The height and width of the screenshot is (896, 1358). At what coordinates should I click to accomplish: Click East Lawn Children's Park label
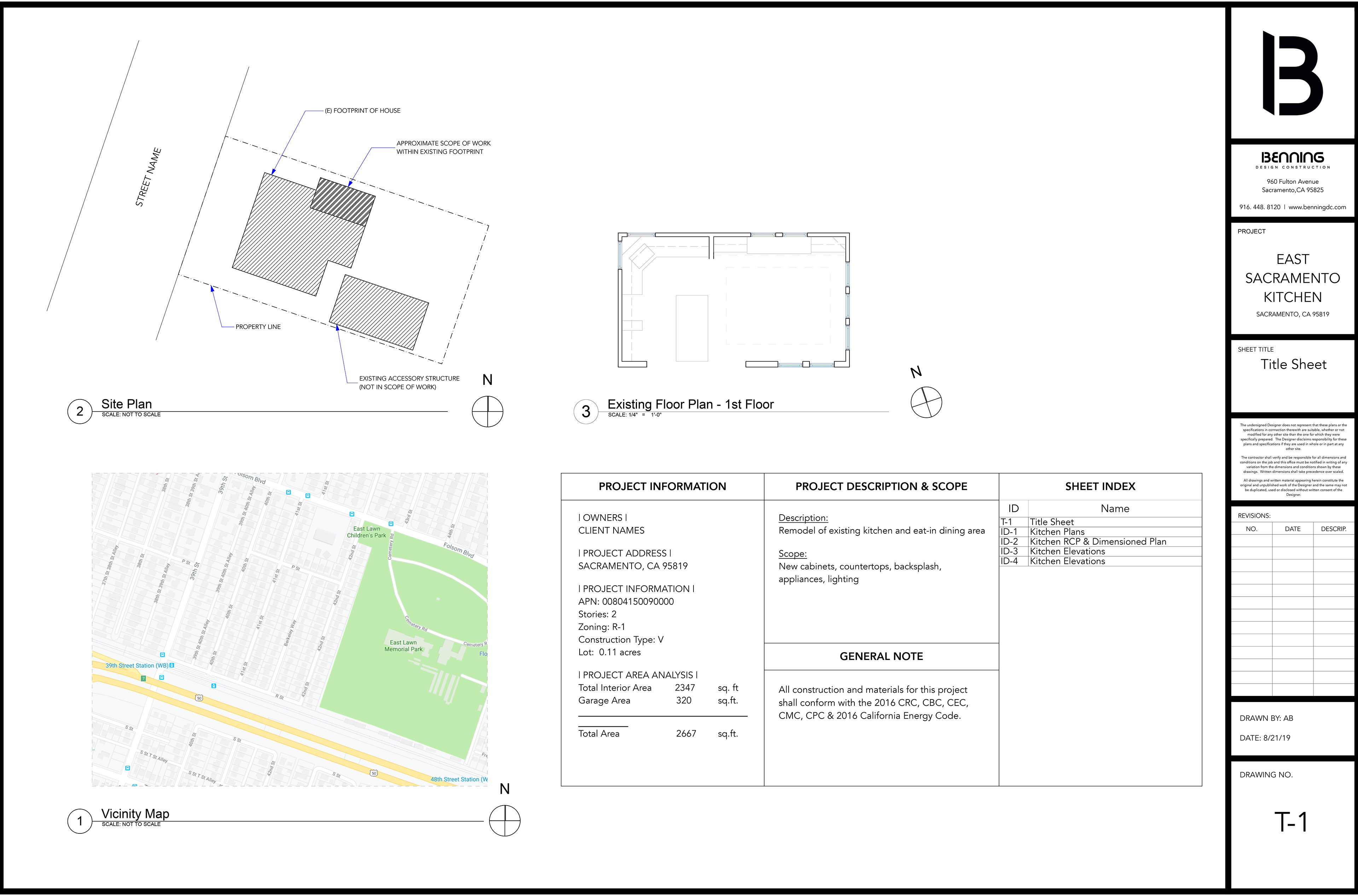[x=366, y=532]
